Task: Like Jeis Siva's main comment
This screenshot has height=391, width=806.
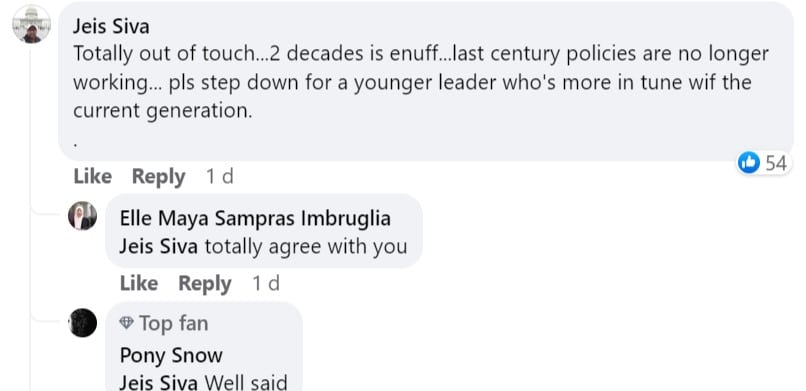Action: click(93, 177)
